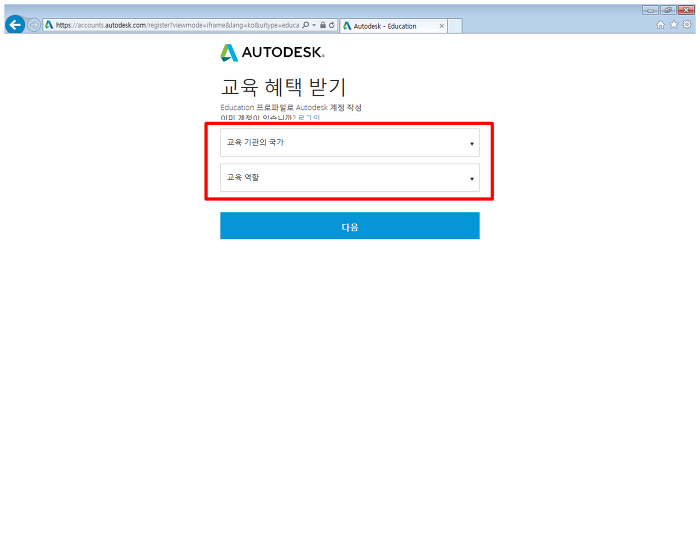Click the favorites star icon
The image size is (700, 540).
tap(674, 25)
